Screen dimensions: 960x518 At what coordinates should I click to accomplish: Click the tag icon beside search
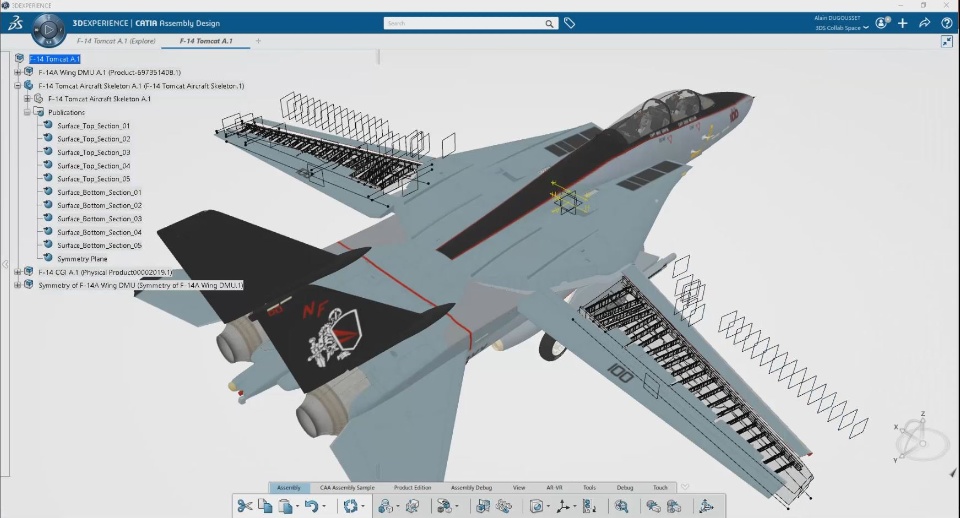(x=569, y=23)
